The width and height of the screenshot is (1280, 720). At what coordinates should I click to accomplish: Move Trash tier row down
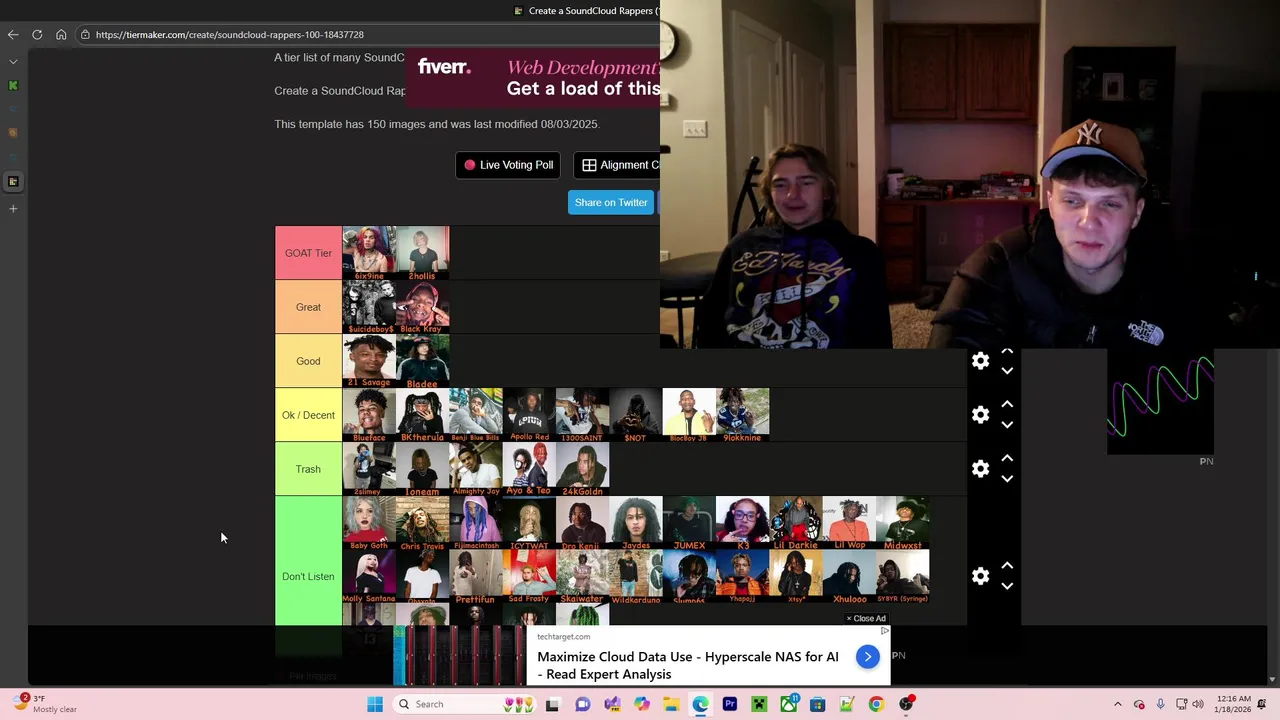[1007, 479]
